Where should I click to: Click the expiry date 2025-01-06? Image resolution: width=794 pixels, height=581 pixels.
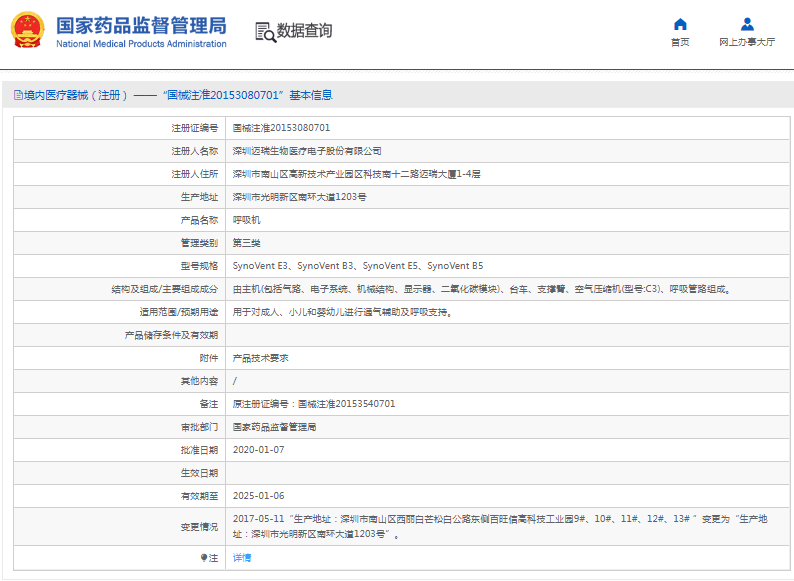[258, 496]
